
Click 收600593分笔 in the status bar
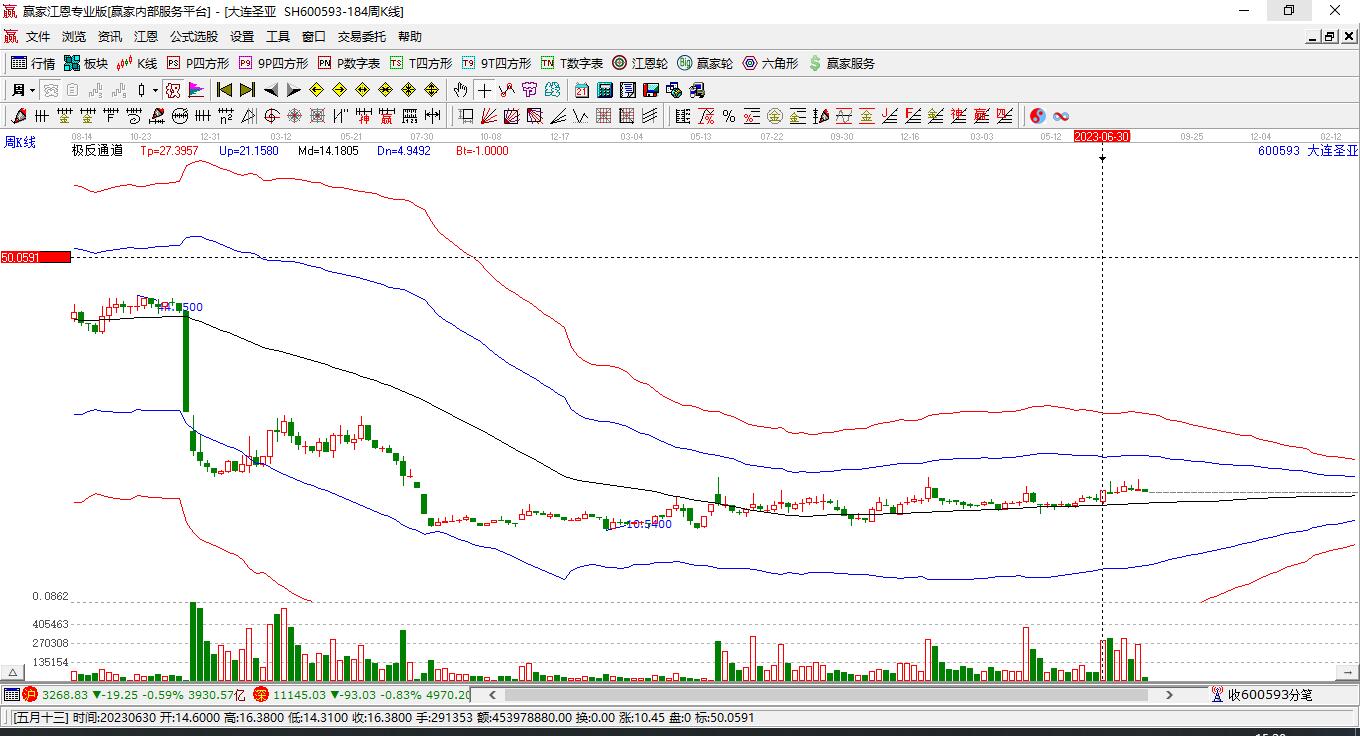[1270, 694]
